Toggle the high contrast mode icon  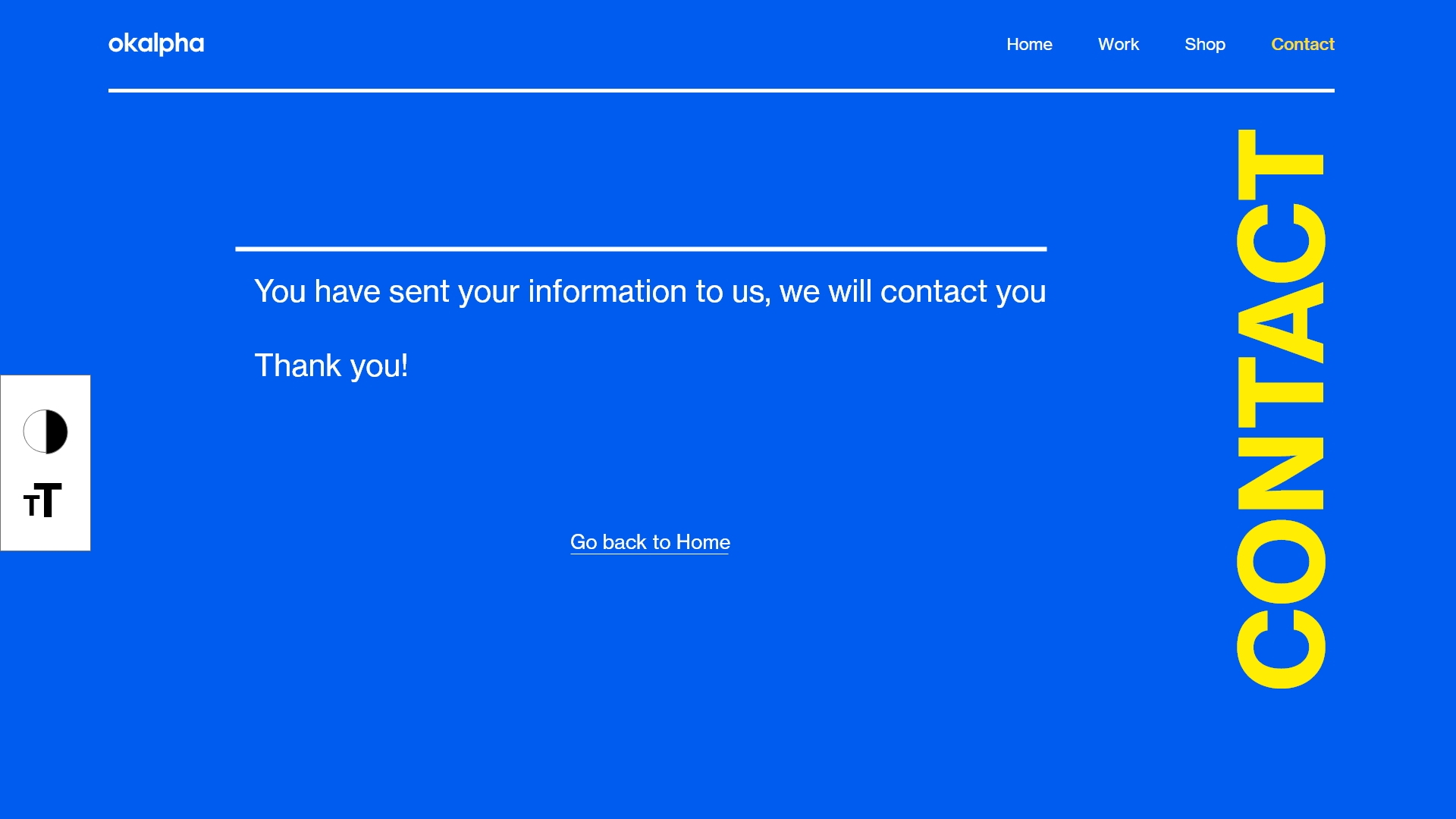[45, 431]
